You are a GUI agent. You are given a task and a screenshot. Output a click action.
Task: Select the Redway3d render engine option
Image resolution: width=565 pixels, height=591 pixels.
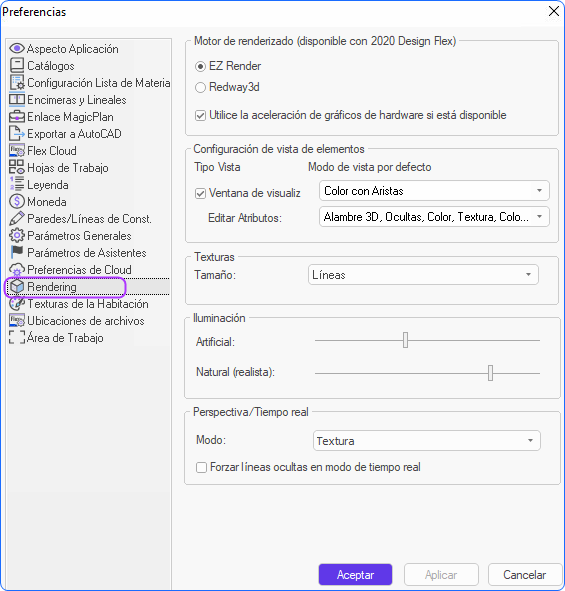pos(200,87)
